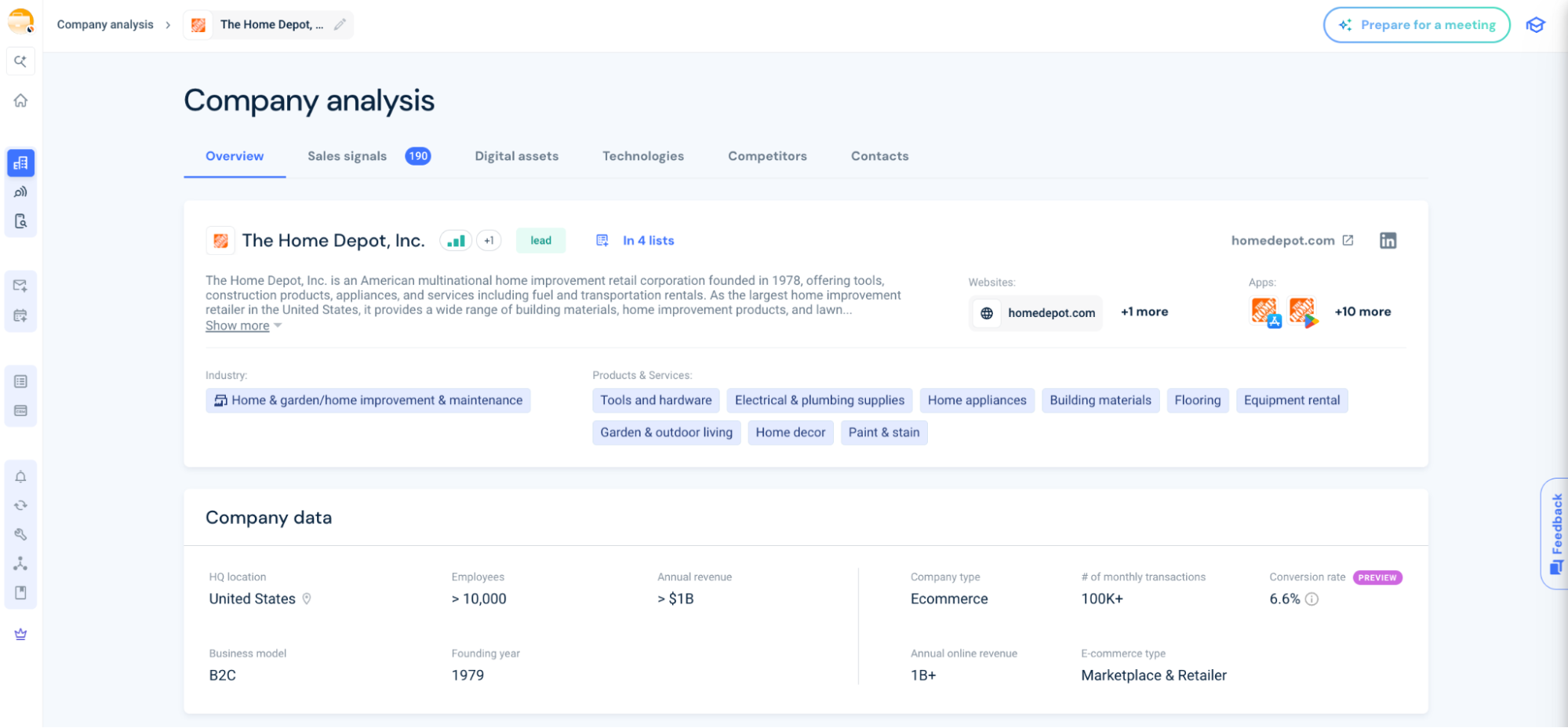Viewport: 1568px width, 728px height.
Task: Open the Technologies tab
Action: click(643, 156)
